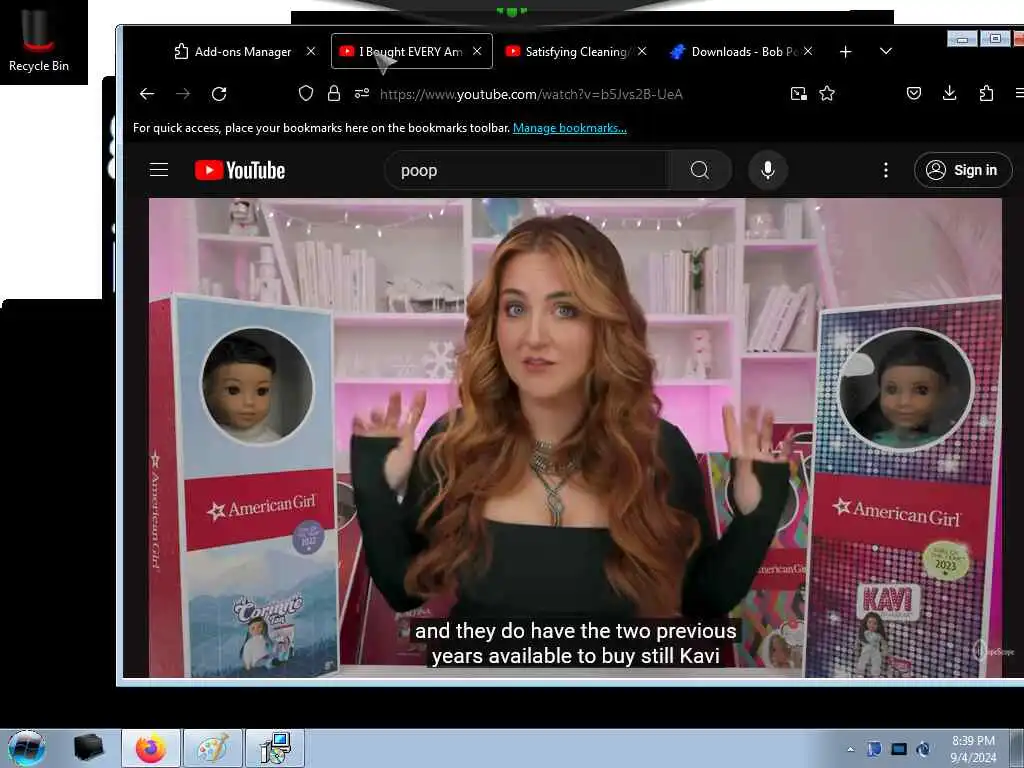This screenshot has height=768, width=1024.
Task: Open the clock showing 8:39 PM
Action: [973, 749]
